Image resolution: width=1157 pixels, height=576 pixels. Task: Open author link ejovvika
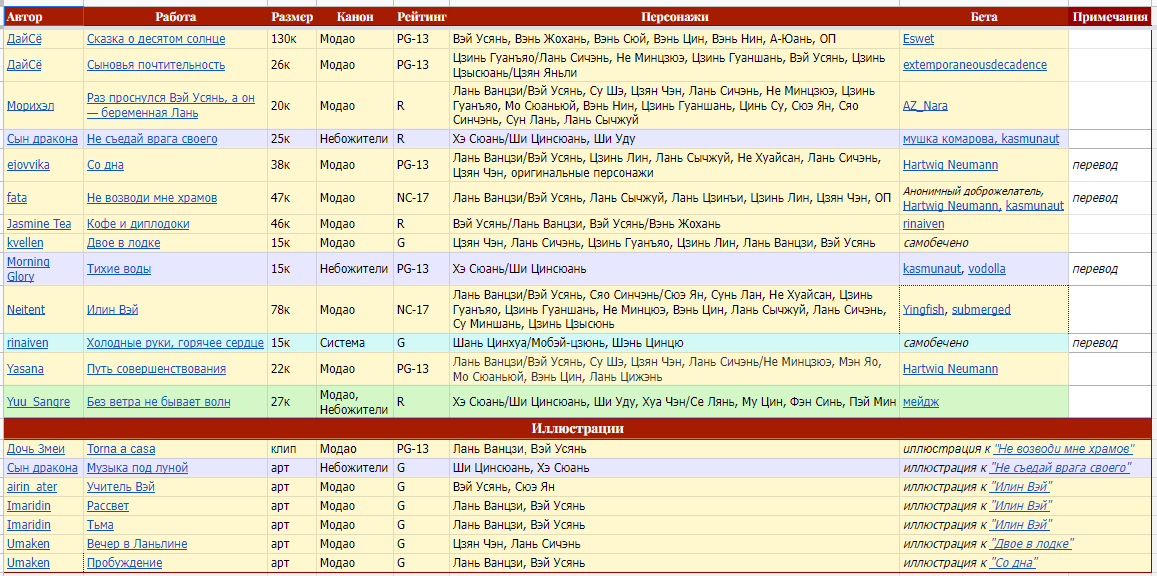coord(28,165)
